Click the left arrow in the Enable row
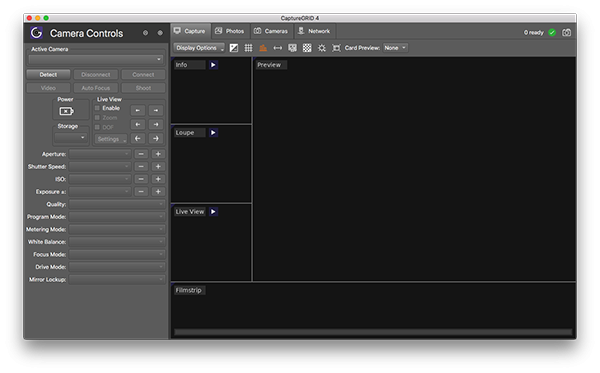Screen dimensions: 600x373 point(138,111)
